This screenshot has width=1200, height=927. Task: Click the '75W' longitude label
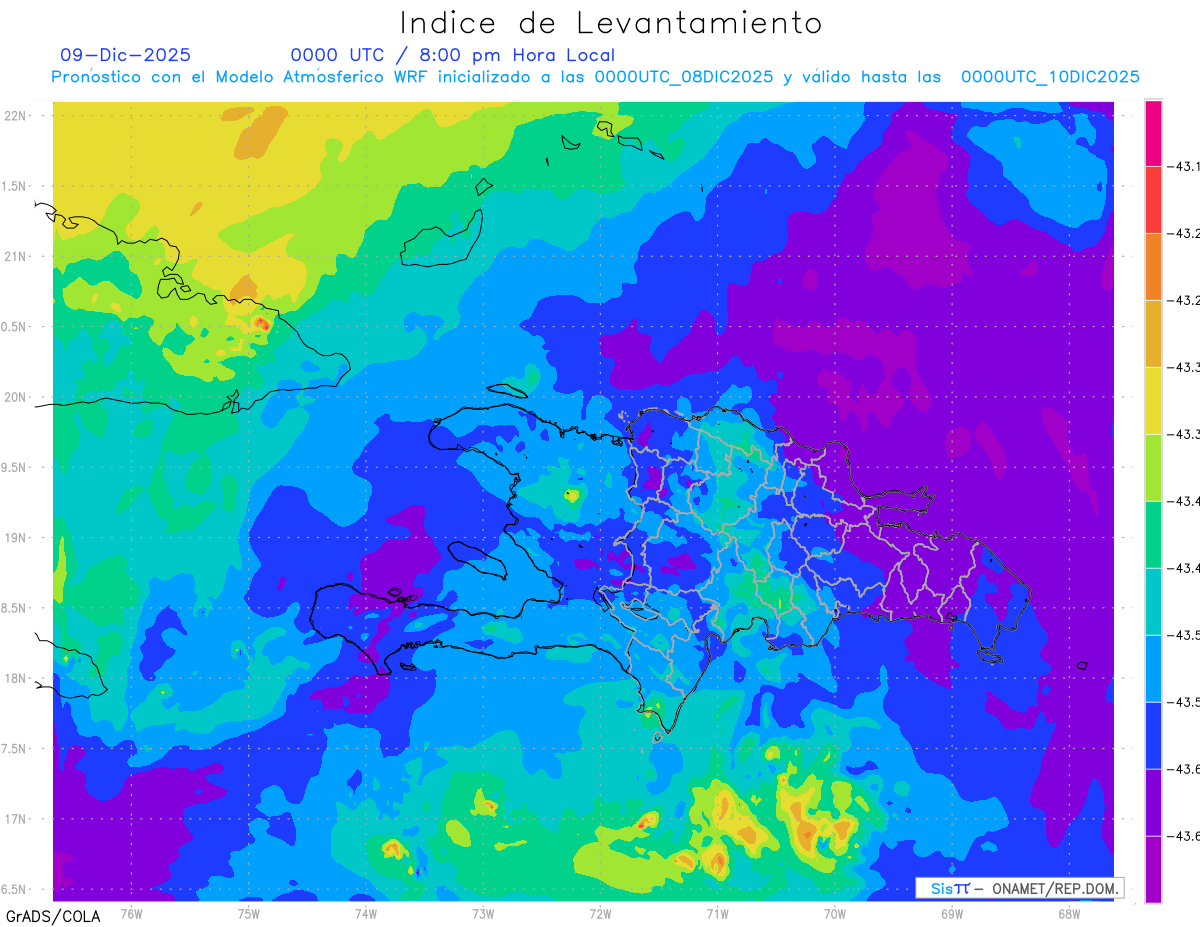(249, 914)
